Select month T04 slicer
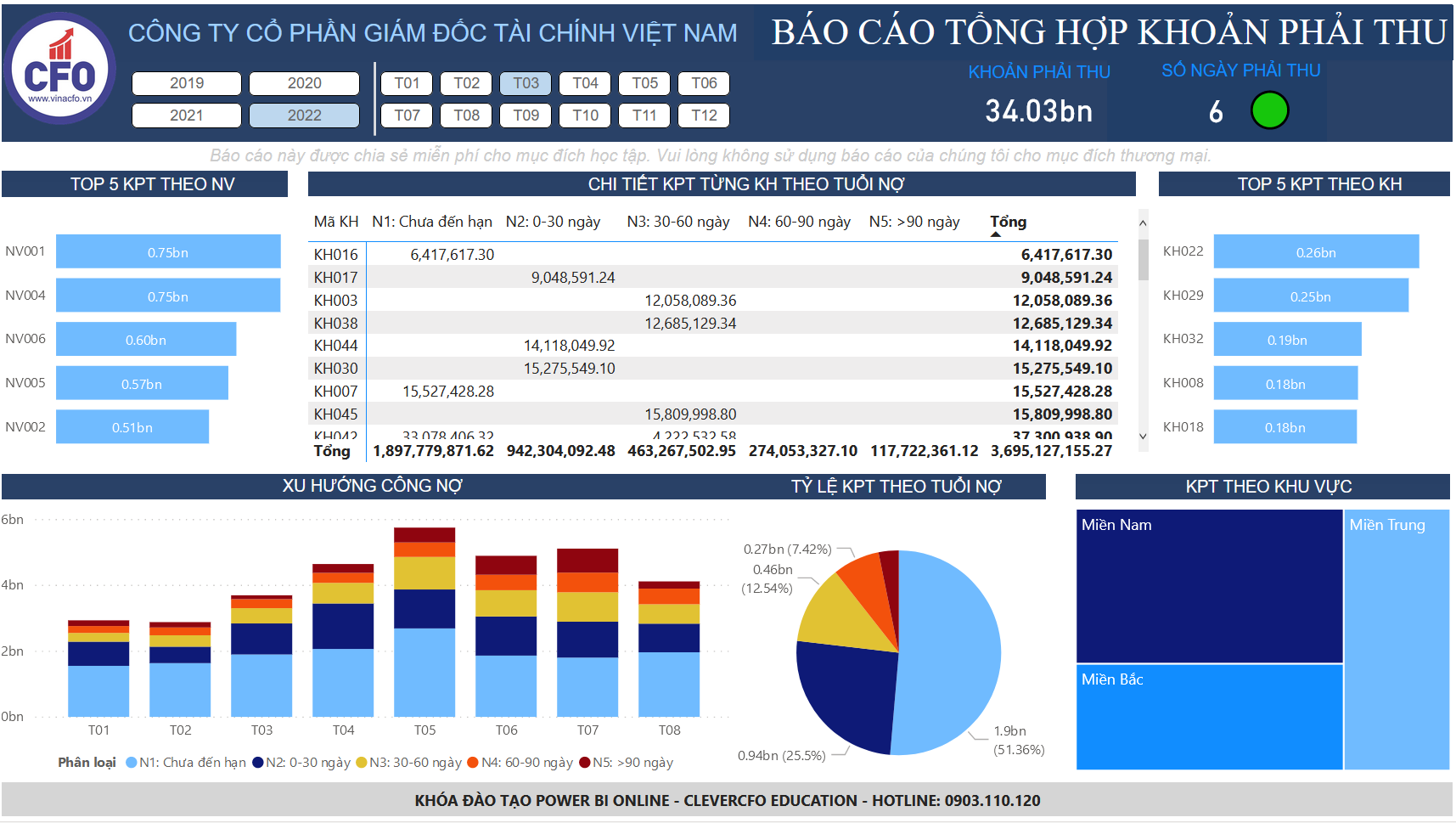This screenshot has width=1456, height=823. pos(586,83)
